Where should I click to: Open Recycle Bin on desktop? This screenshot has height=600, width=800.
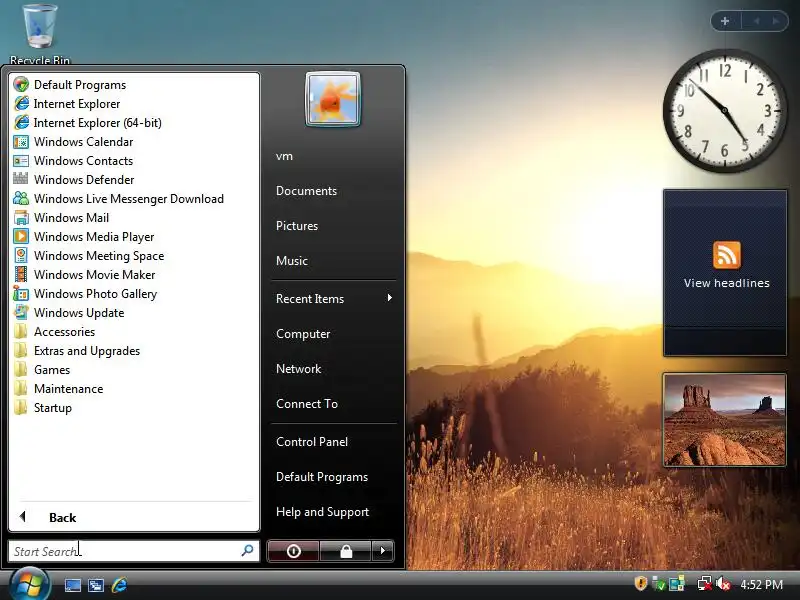39,34
